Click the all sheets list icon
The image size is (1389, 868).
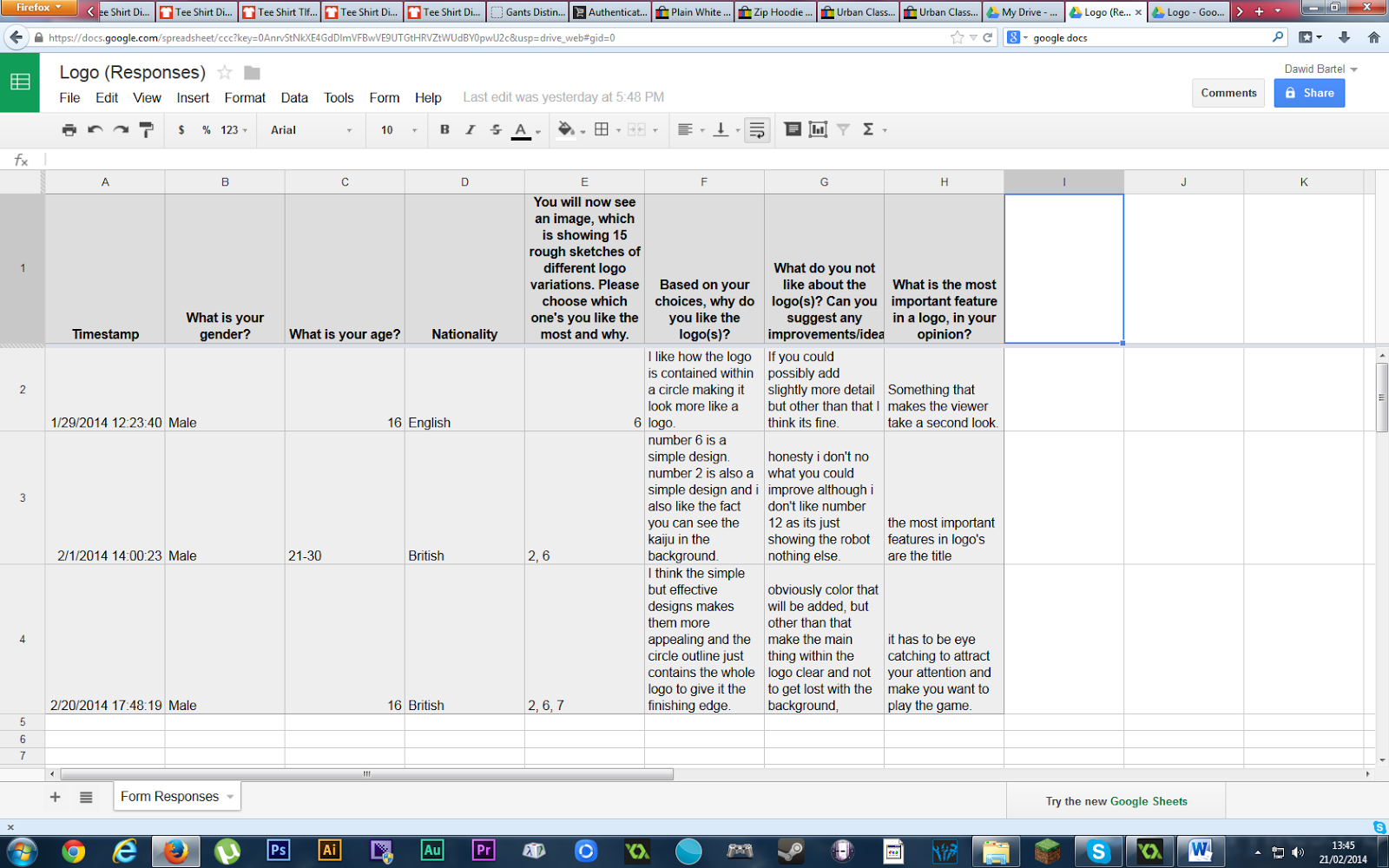[86, 797]
